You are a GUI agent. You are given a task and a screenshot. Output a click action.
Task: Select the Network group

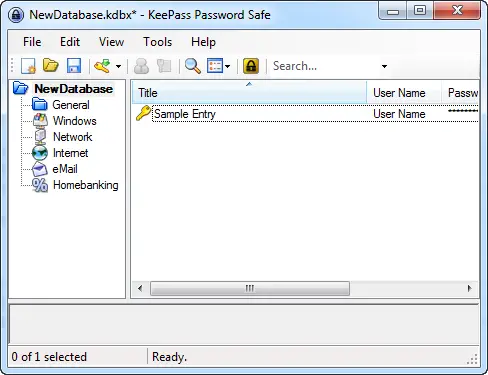(73, 137)
